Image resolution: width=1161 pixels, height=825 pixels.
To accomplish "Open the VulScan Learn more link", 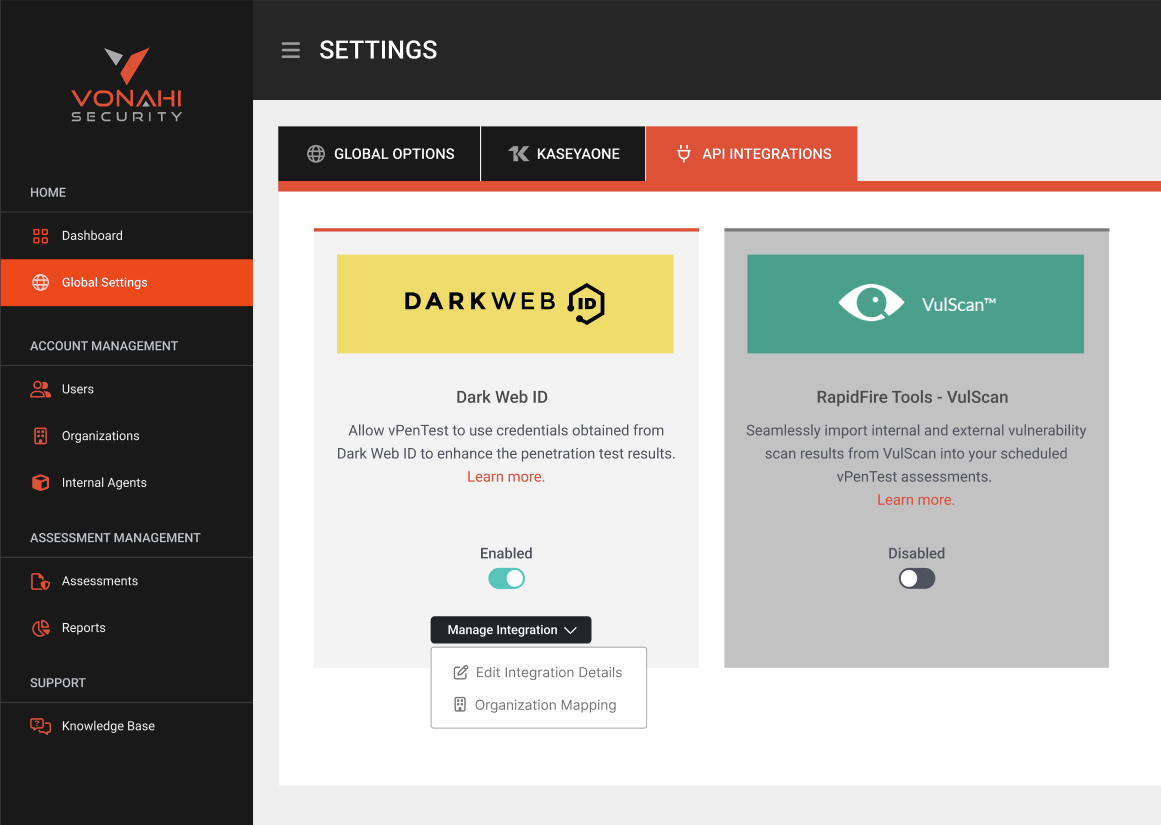I will 916,500.
